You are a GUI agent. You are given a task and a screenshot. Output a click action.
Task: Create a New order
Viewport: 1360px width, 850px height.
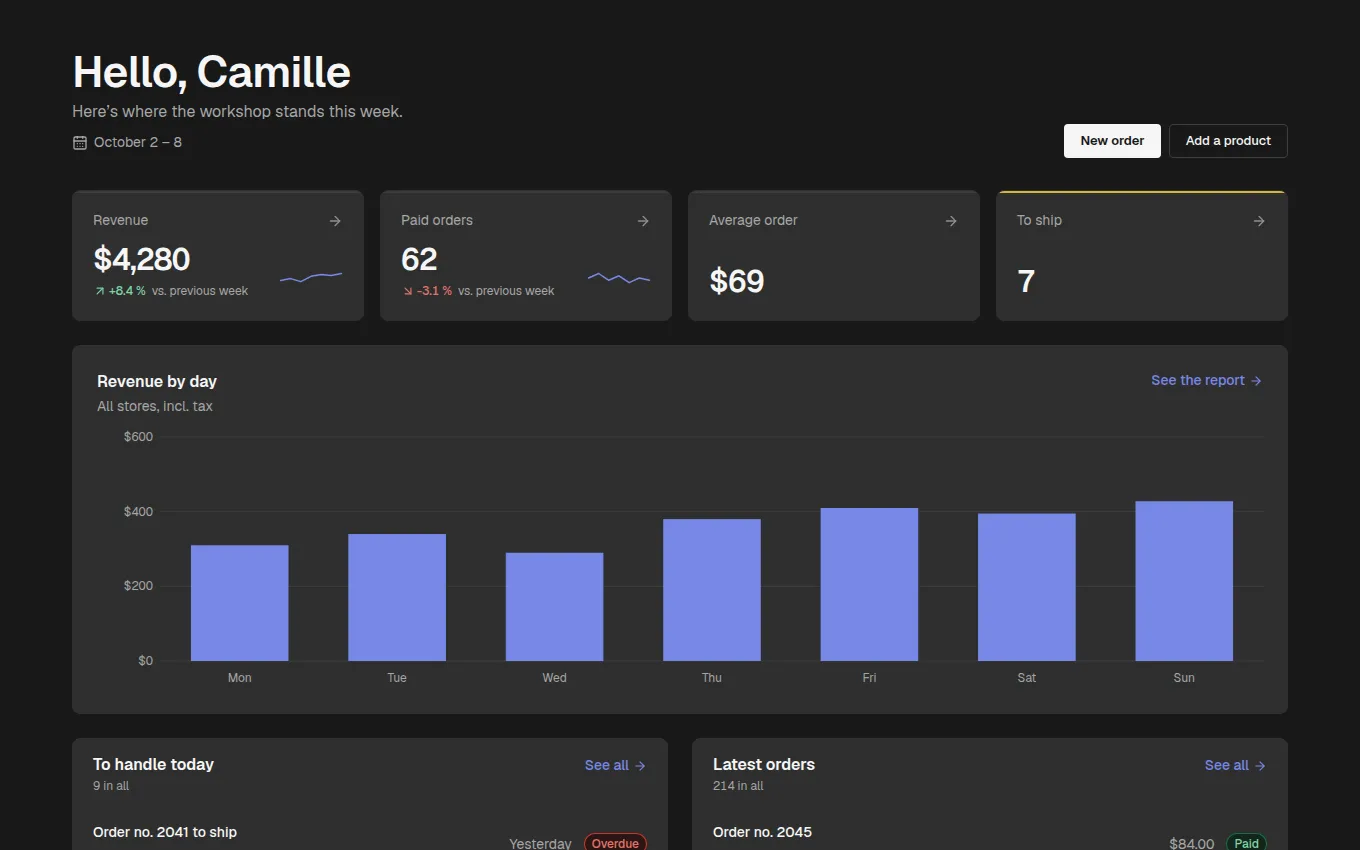click(x=1112, y=141)
